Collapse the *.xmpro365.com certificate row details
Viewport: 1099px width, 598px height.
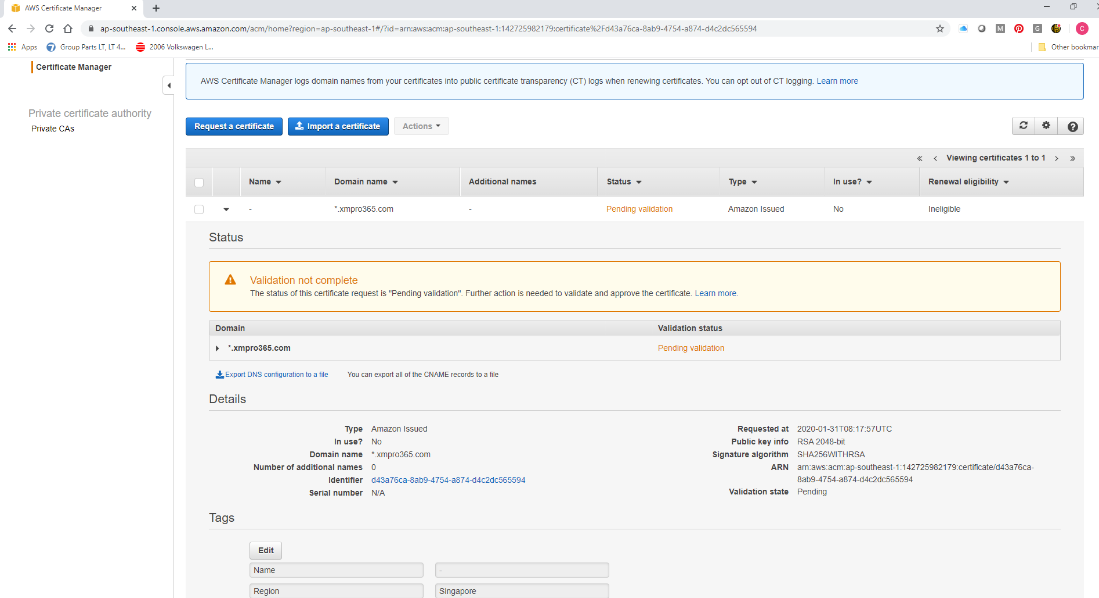click(226, 209)
